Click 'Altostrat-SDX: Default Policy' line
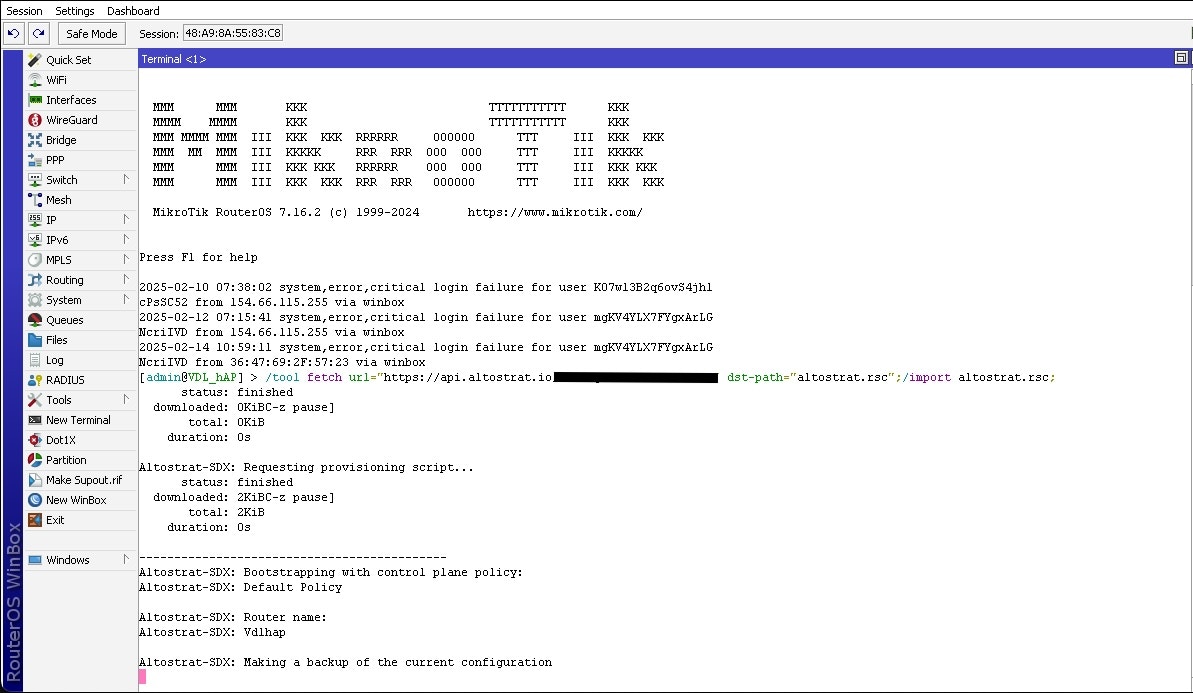Viewport: 1193px width, 693px height. [x=240, y=587]
